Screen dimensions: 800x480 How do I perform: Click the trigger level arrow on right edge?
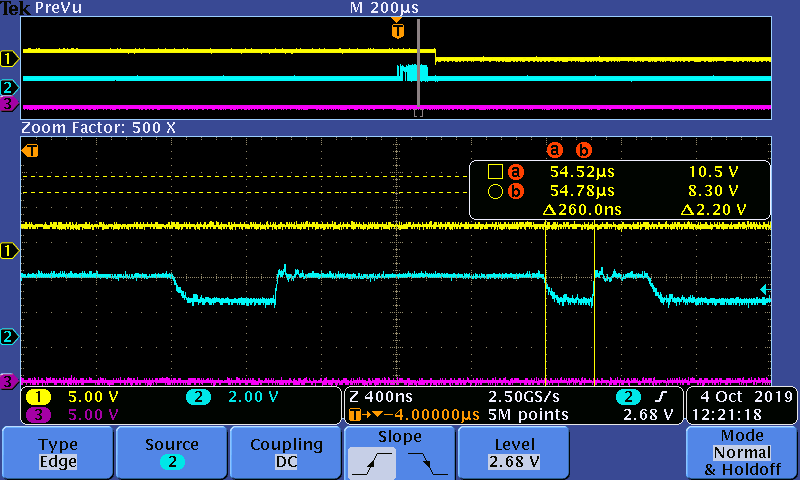tap(765, 290)
